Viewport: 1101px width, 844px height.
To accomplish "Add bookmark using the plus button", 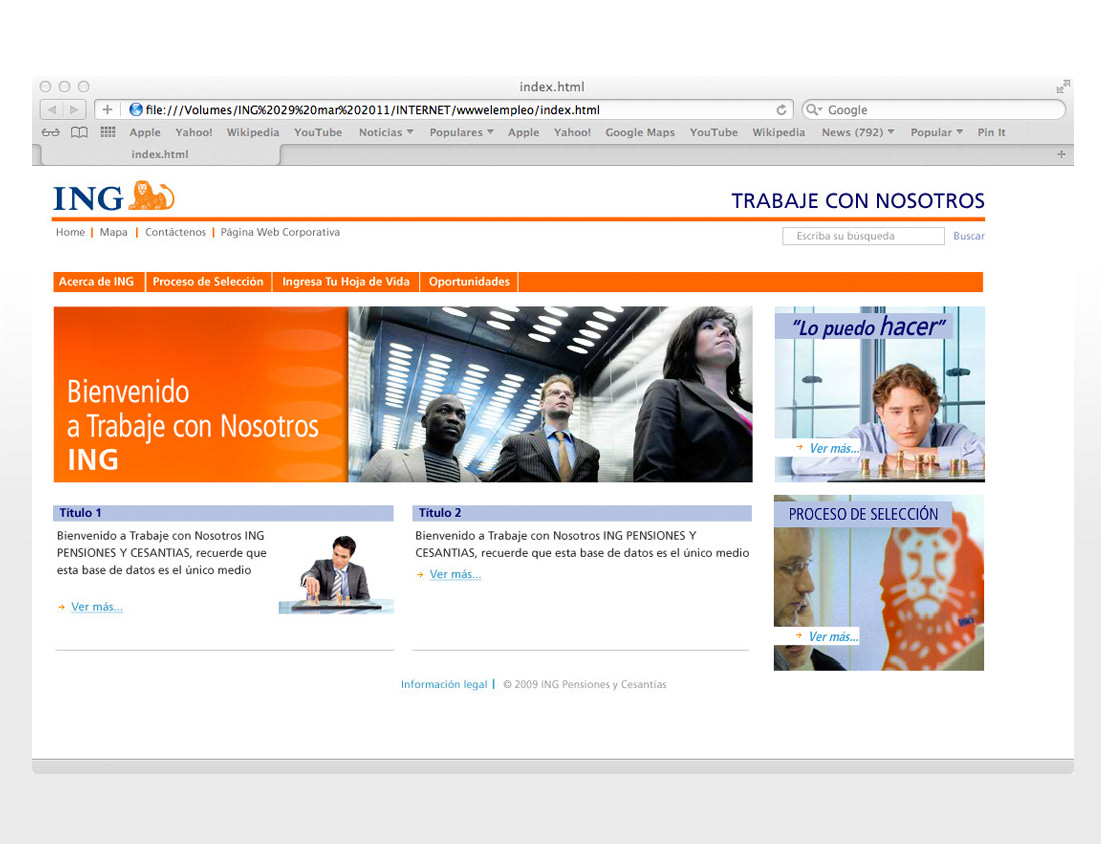I will pos(107,110).
